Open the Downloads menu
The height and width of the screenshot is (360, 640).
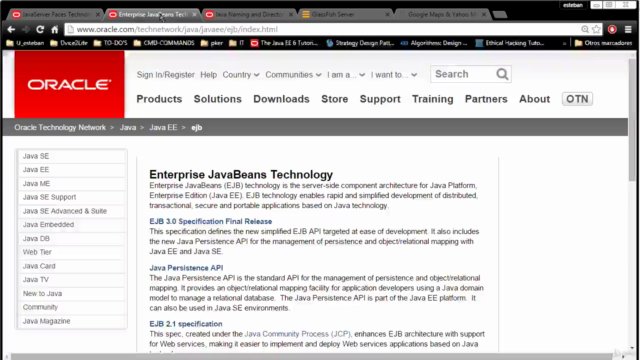(x=281, y=99)
